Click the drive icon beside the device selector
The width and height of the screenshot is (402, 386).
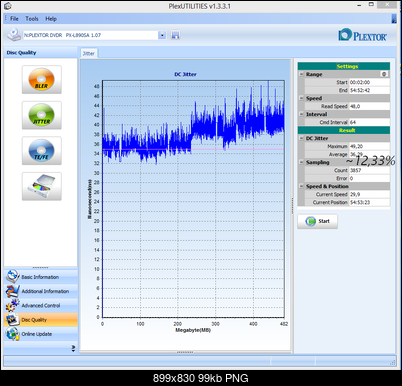coord(14,35)
